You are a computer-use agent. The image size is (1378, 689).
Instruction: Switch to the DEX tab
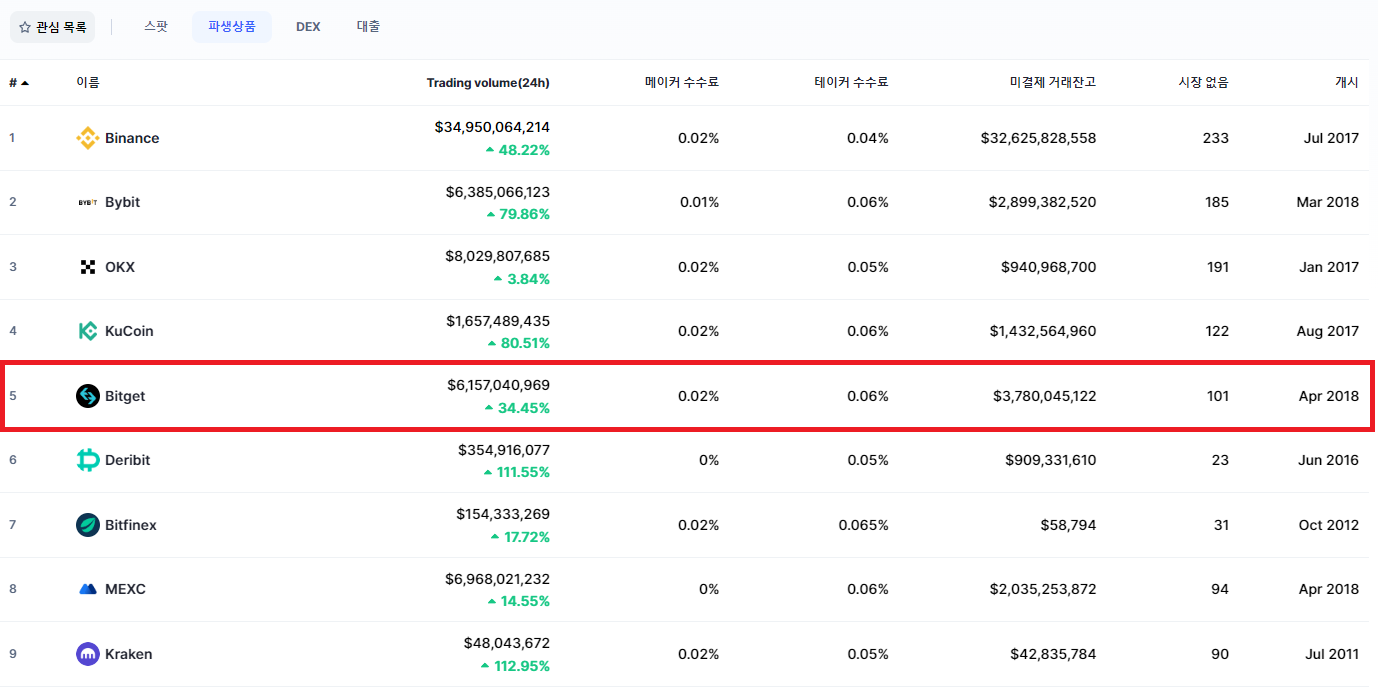(x=308, y=26)
